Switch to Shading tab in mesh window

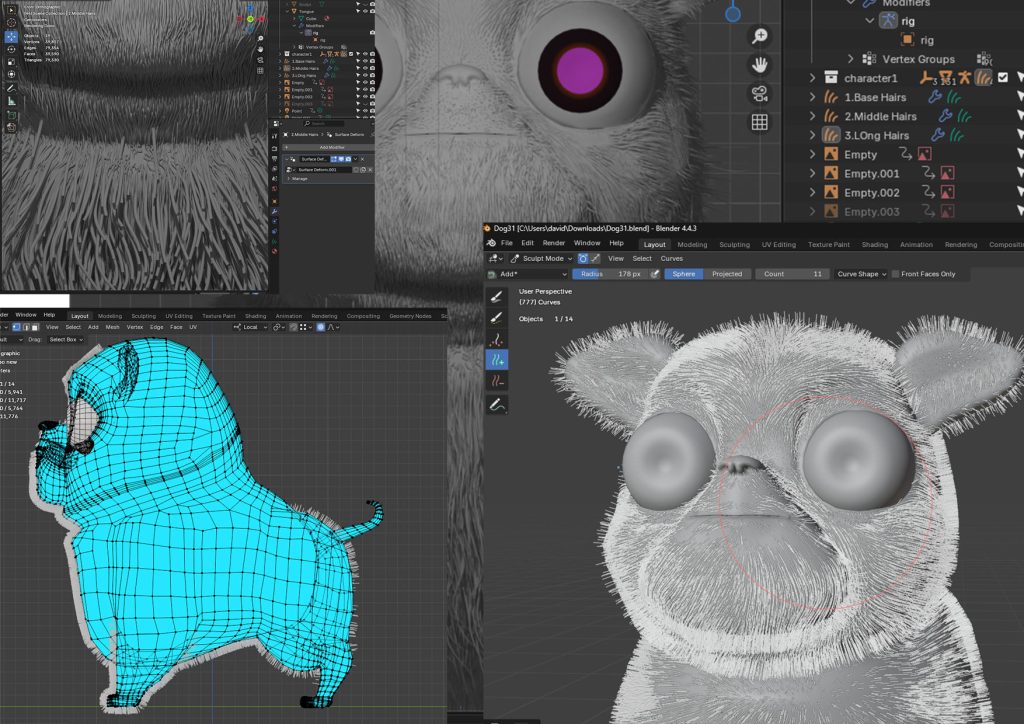point(255,316)
